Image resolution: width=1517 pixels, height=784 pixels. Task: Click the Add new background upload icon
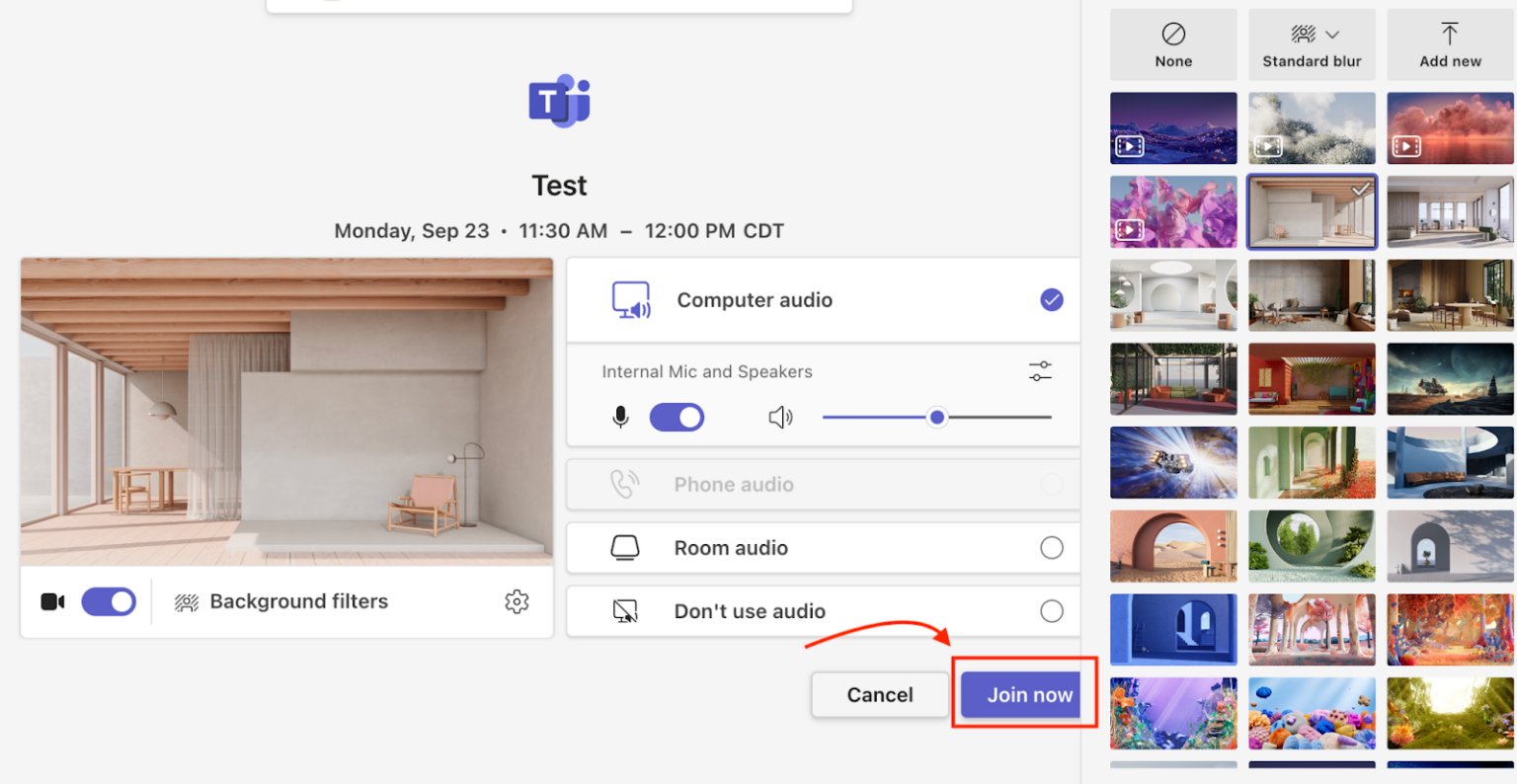tap(1449, 37)
